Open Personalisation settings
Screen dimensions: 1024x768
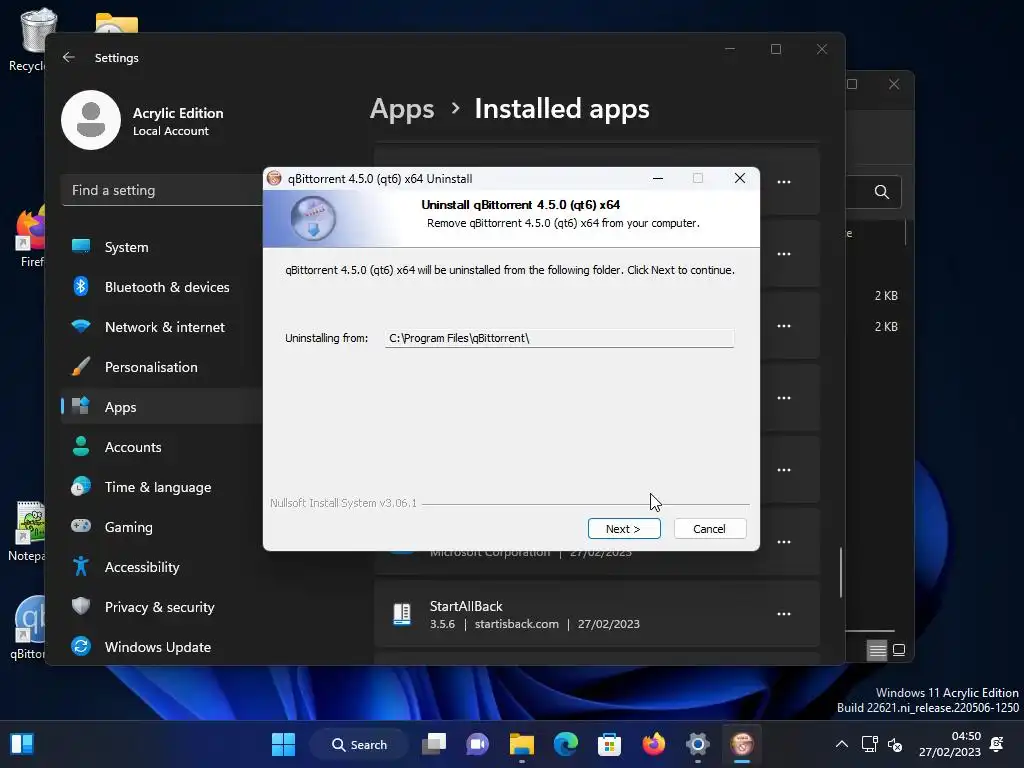point(162,367)
